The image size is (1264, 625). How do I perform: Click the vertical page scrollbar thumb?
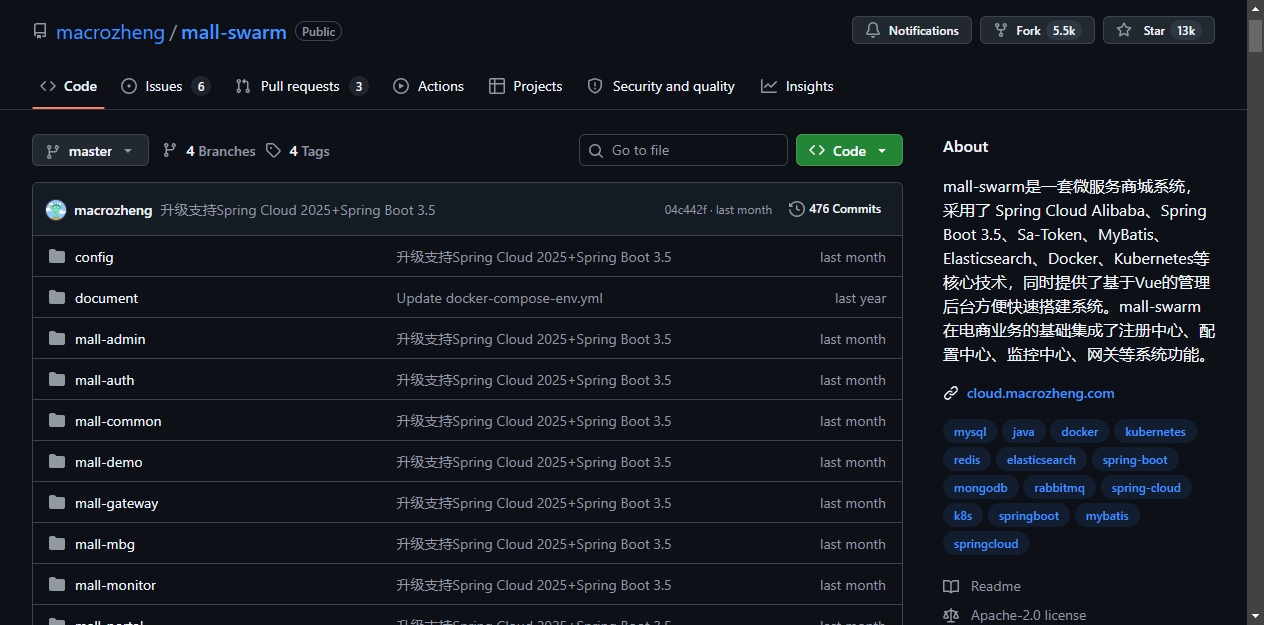click(x=1256, y=35)
